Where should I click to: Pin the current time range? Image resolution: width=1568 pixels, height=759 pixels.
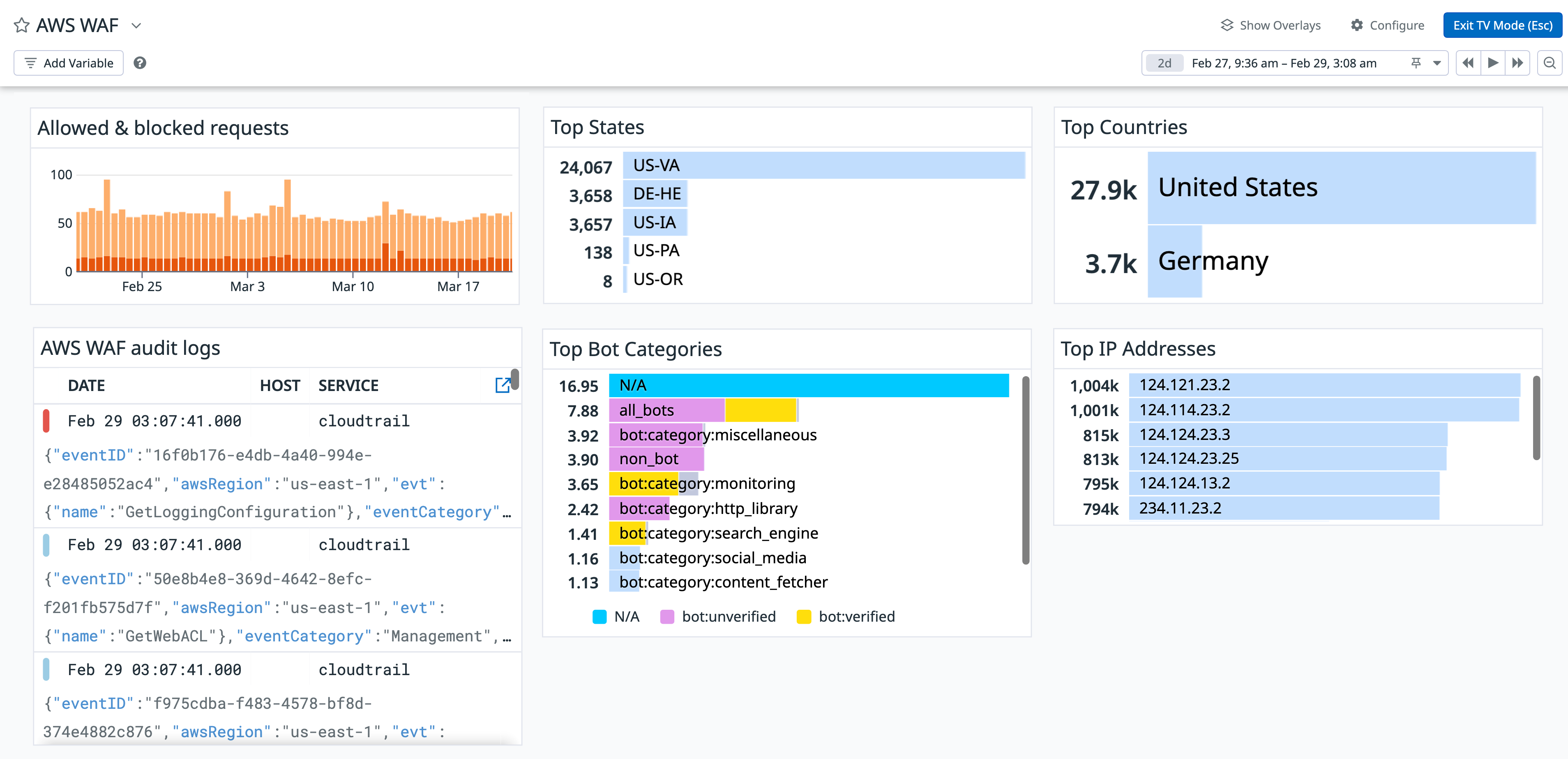[x=1416, y=63]
